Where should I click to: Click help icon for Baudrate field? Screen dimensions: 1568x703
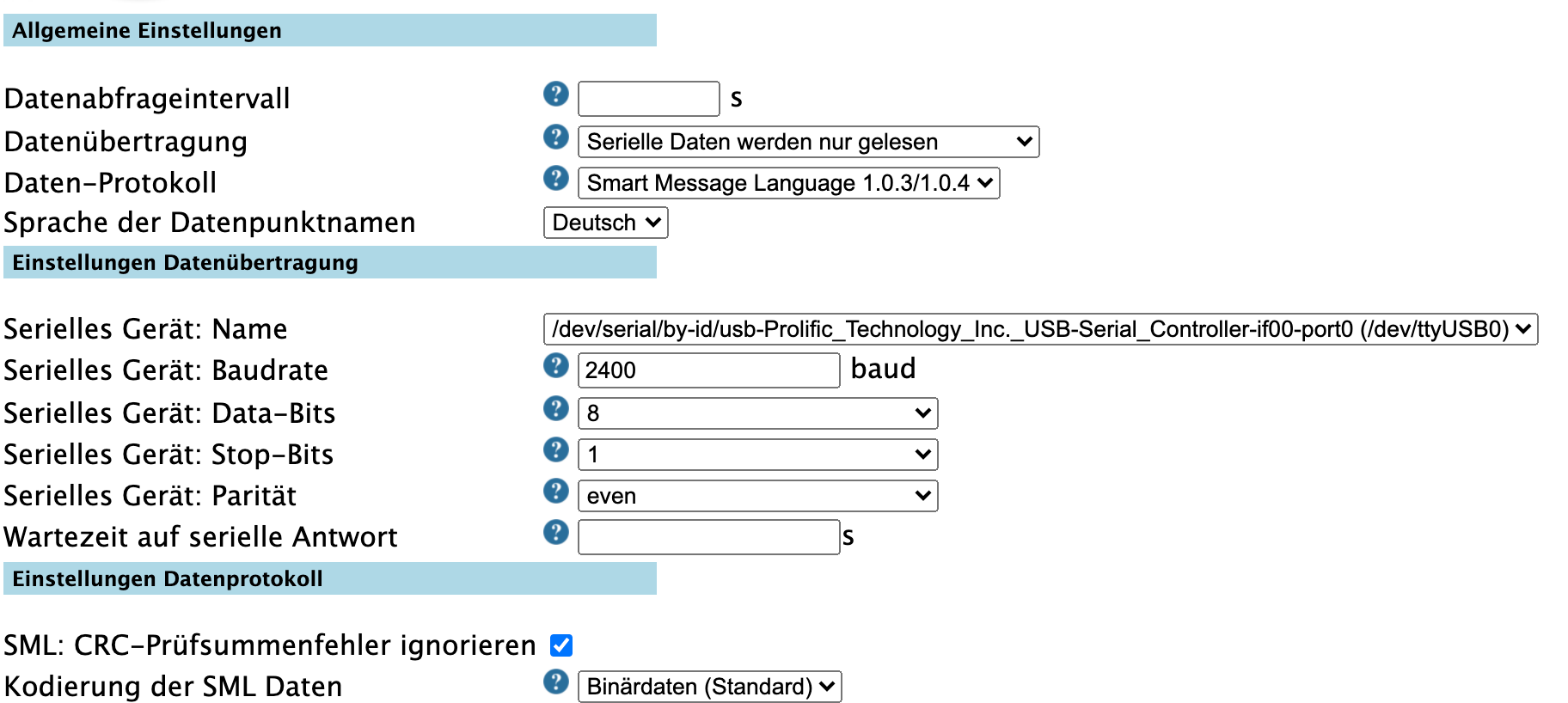[x=556, y=365]
